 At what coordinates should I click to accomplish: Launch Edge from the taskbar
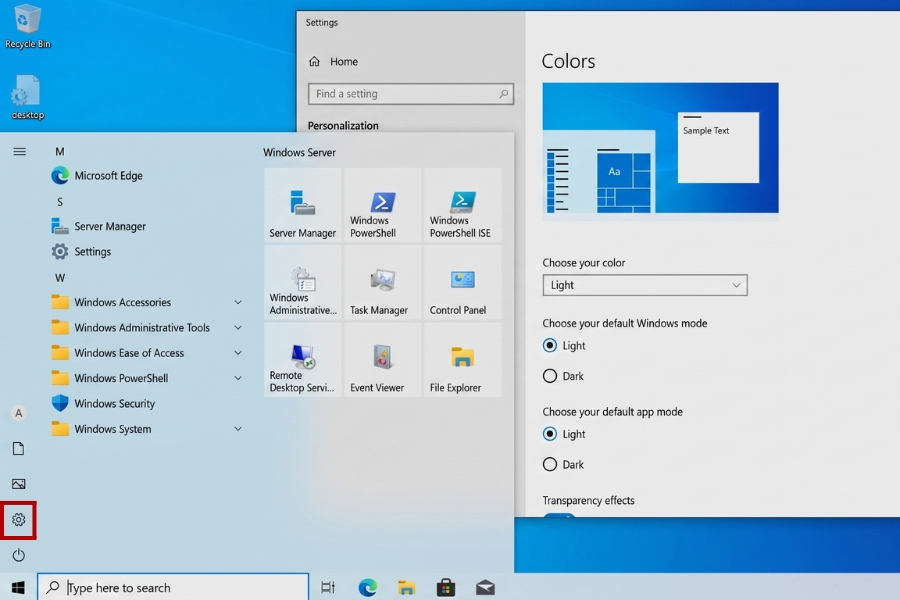tap(367, 587)
